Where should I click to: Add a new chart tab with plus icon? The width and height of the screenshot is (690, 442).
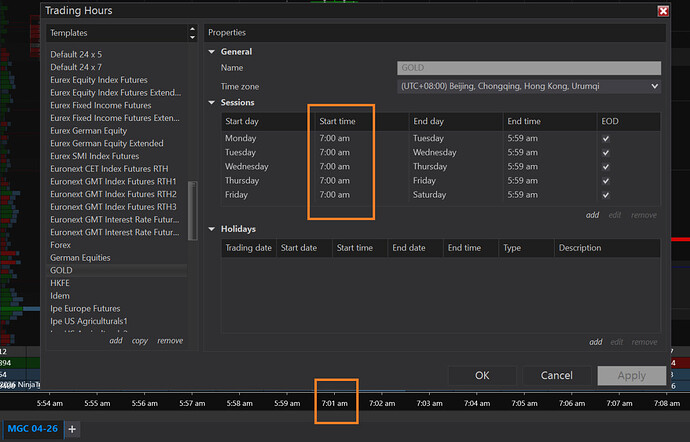click(72, 429)
